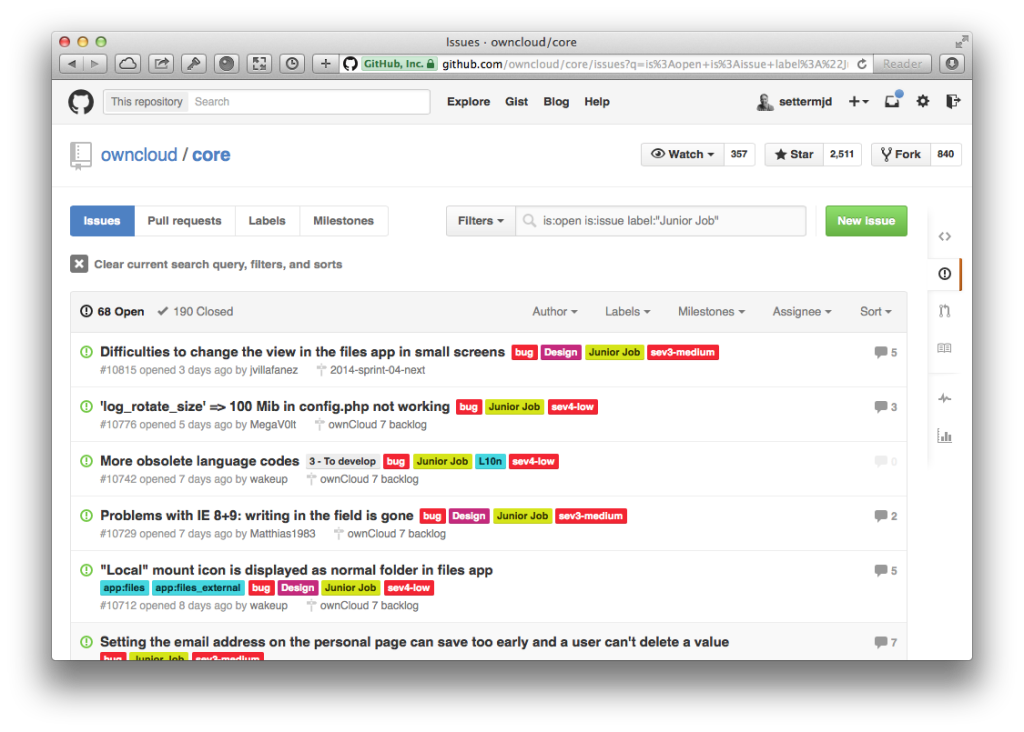Click the Safari address bar URL
The width and height of the screenshot is (1024, 732).
pyautogui.click(x=645, y=64)
